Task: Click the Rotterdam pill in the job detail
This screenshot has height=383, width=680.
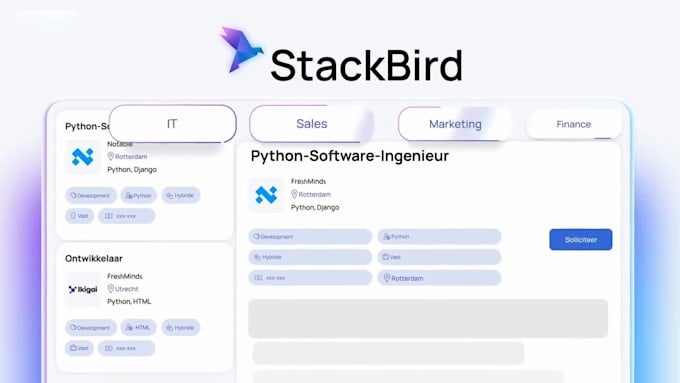Action: pyautogui.click(x=439, y=278)
